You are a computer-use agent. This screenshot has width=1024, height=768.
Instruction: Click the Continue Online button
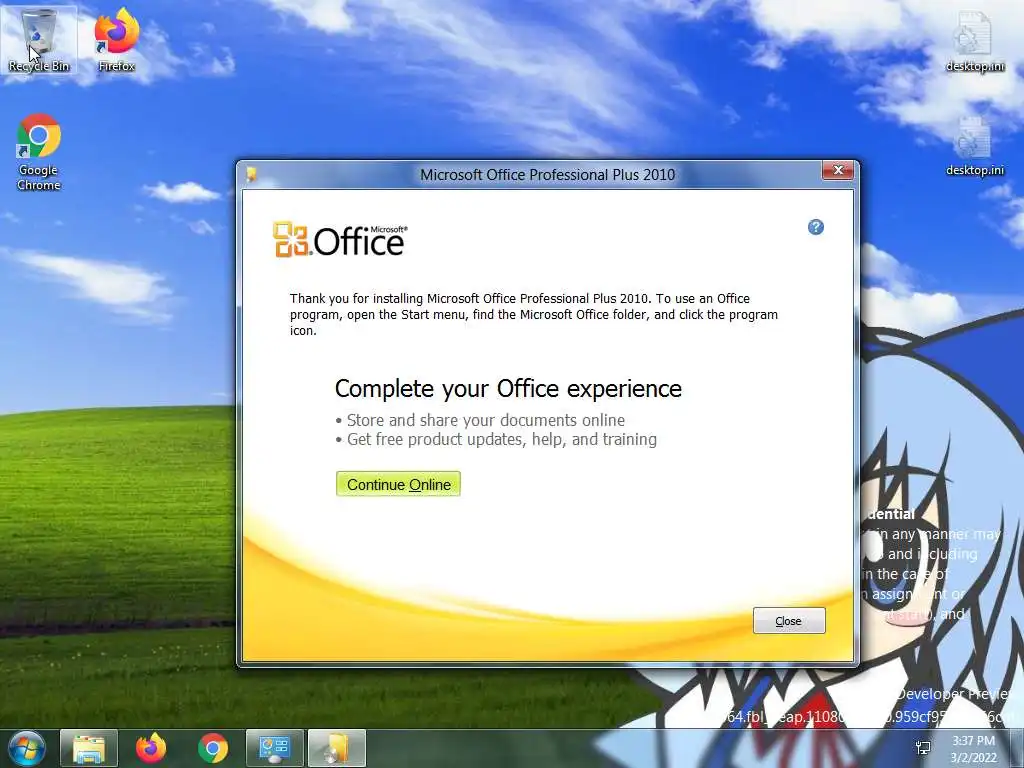coord(398,484)
